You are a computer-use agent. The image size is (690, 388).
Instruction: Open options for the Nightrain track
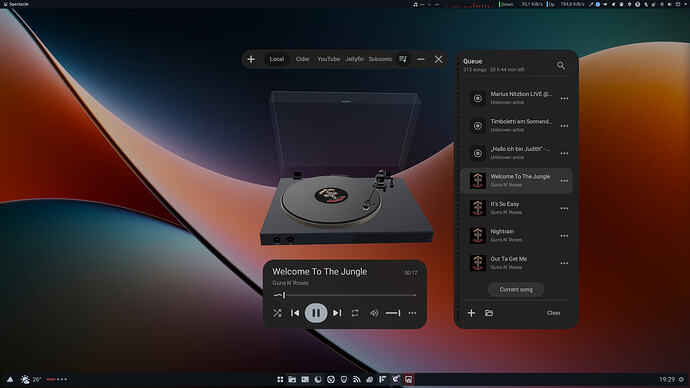click(564, 236)
